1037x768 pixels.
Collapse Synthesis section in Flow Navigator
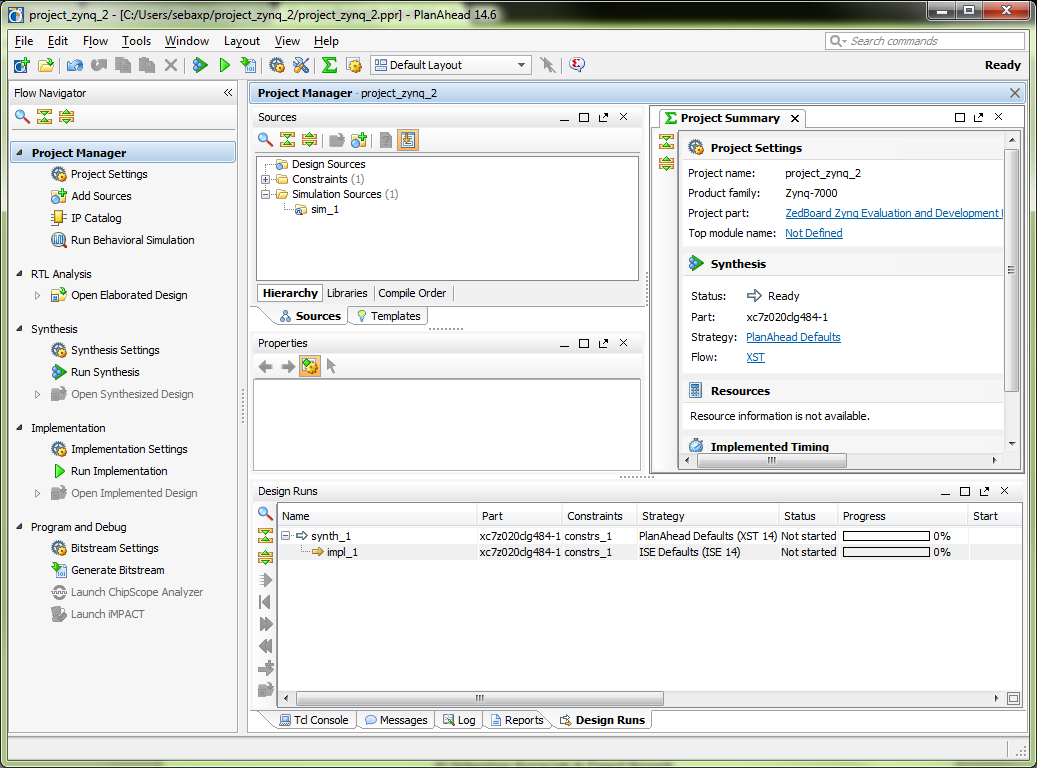(x=19, y=329)
